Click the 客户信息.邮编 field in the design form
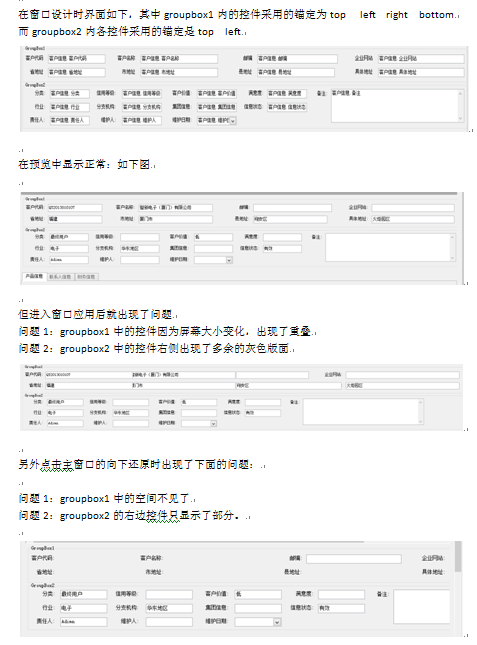Viewport: 477px width, 645px height. (x=297, y=58)
